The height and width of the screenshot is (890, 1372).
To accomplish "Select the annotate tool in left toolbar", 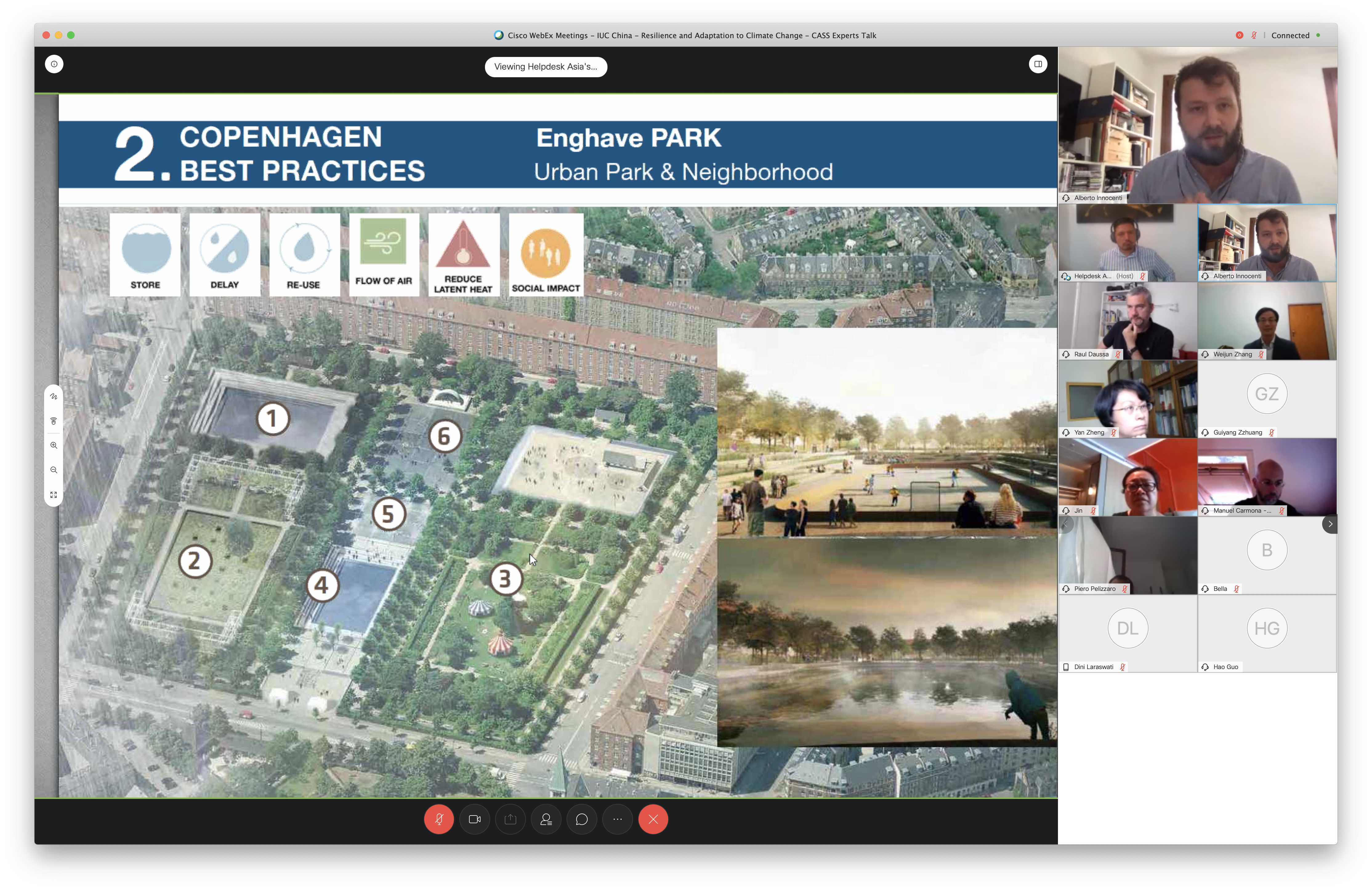I will click(54, 396).
